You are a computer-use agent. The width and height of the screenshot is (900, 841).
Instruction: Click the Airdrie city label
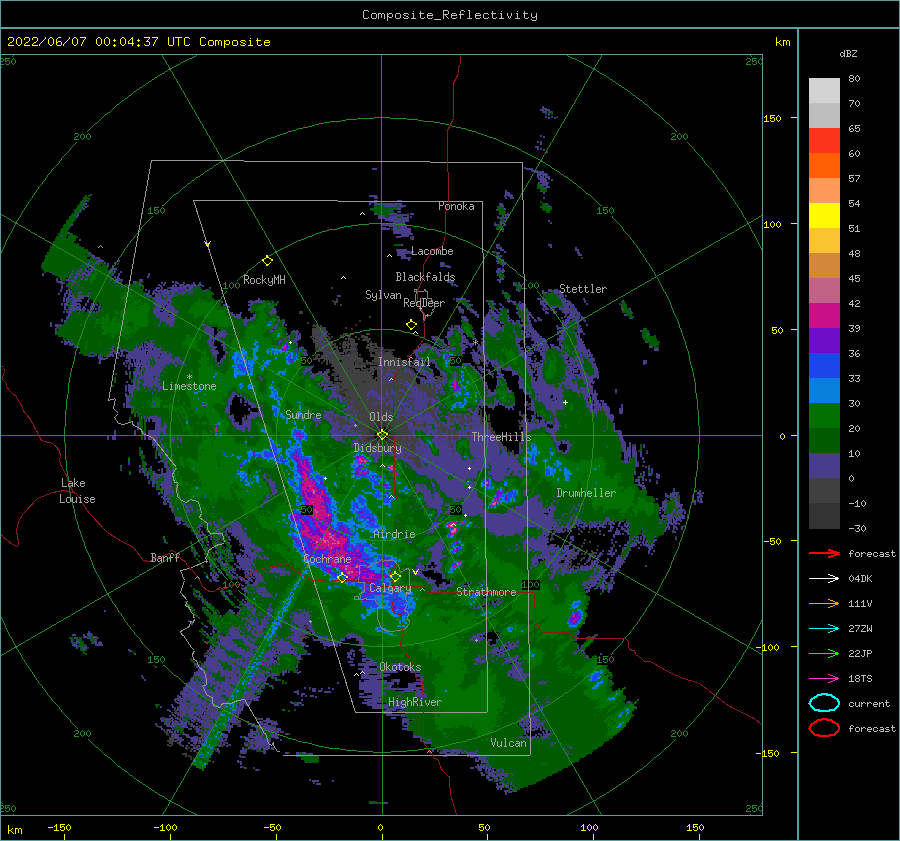click(394, 534)
